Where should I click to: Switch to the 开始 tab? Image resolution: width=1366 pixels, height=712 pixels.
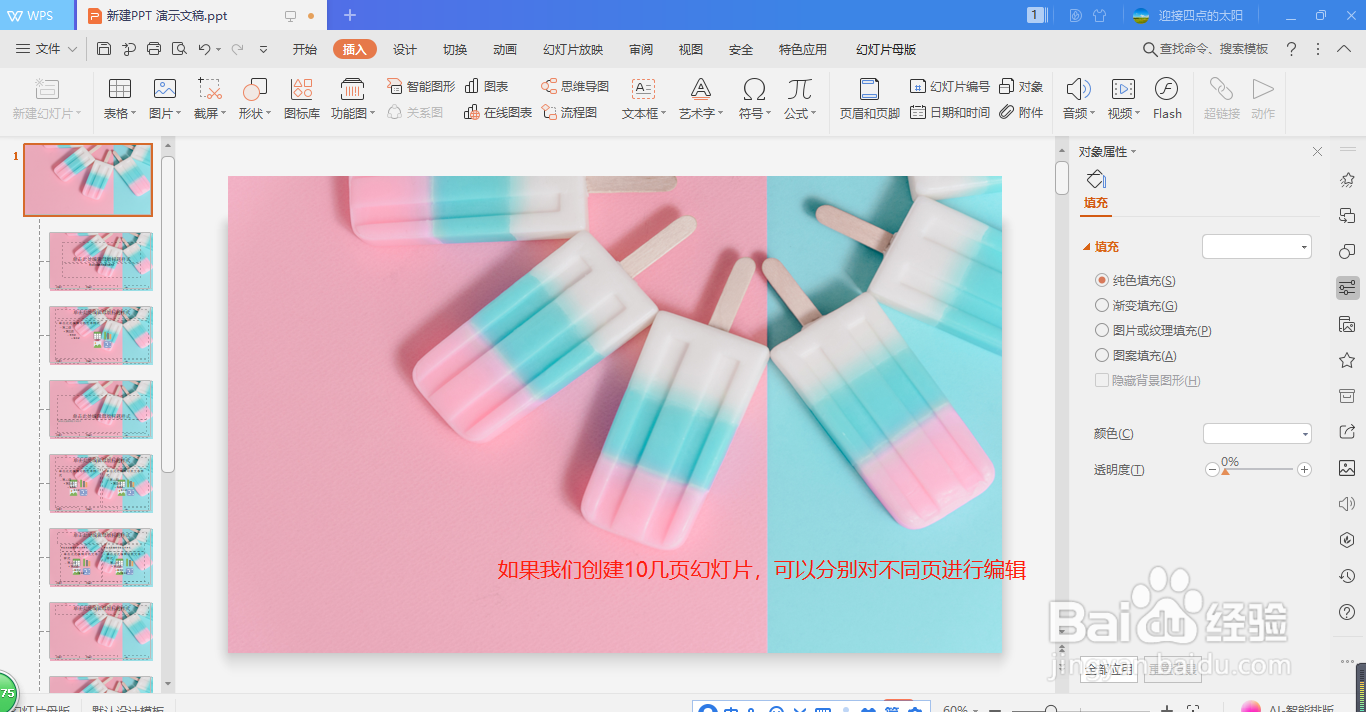point(305,49)
